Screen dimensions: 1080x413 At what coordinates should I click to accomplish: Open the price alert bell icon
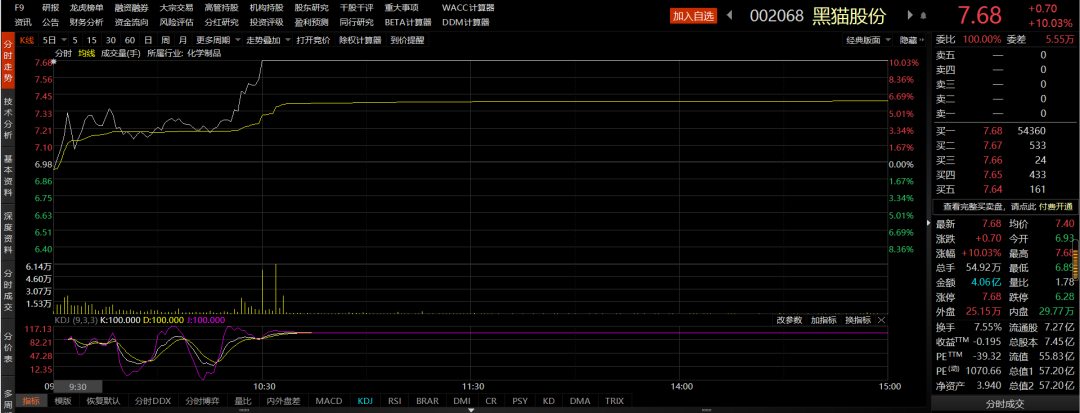click(923, 15)
